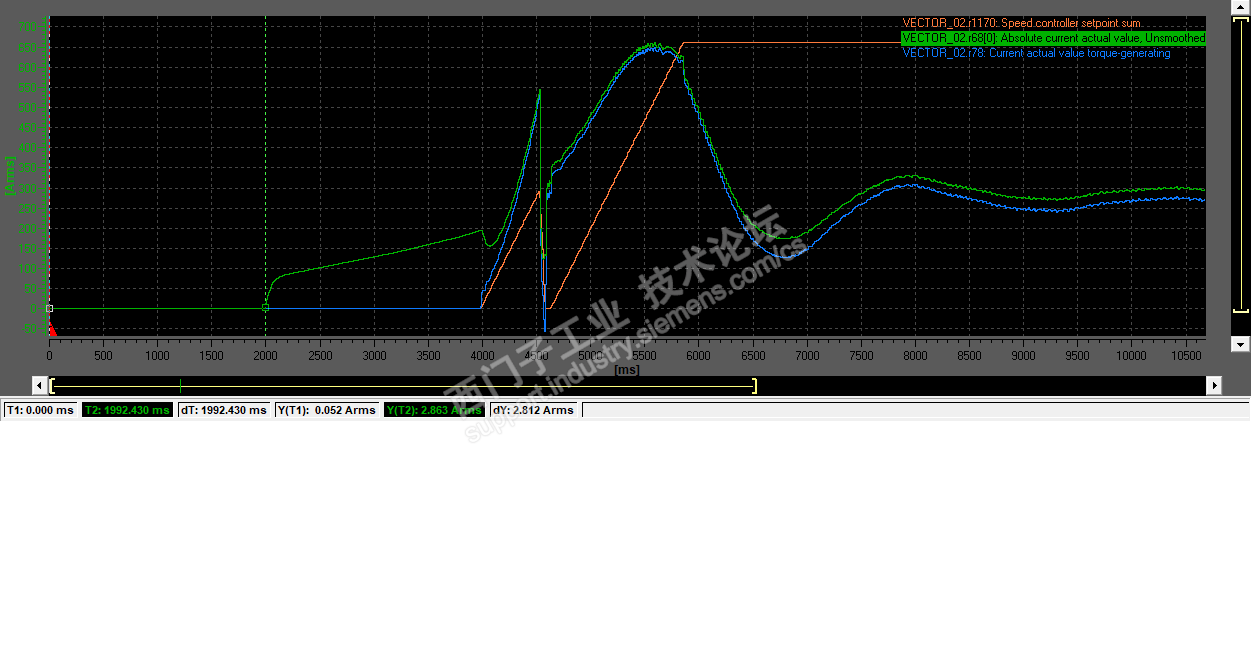
Task: Select the red trigger marker at time zero
Action: (x=53, y=329)
